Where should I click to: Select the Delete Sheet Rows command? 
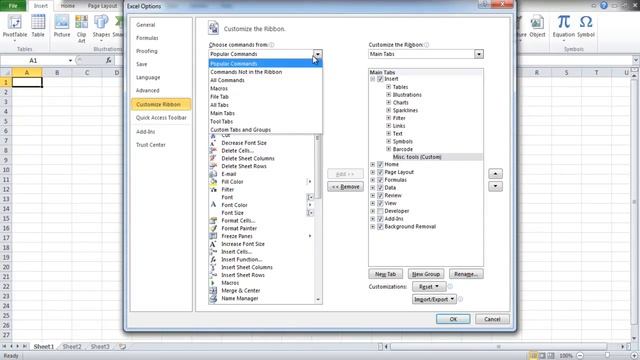244,166
